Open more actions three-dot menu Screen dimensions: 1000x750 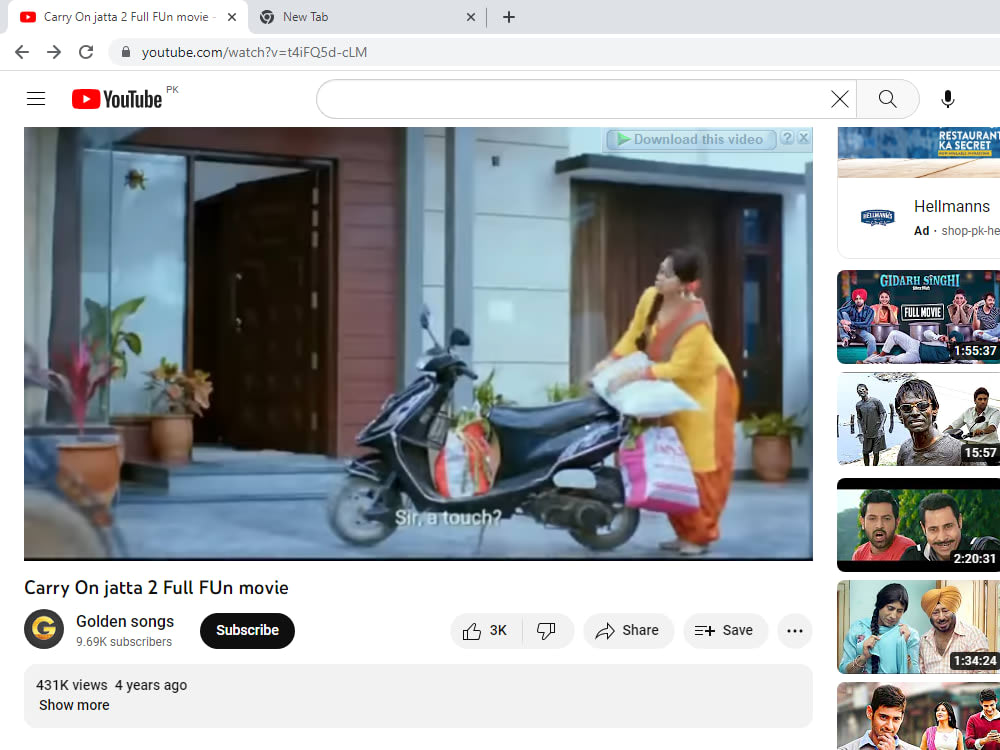[x=795, y=631]
